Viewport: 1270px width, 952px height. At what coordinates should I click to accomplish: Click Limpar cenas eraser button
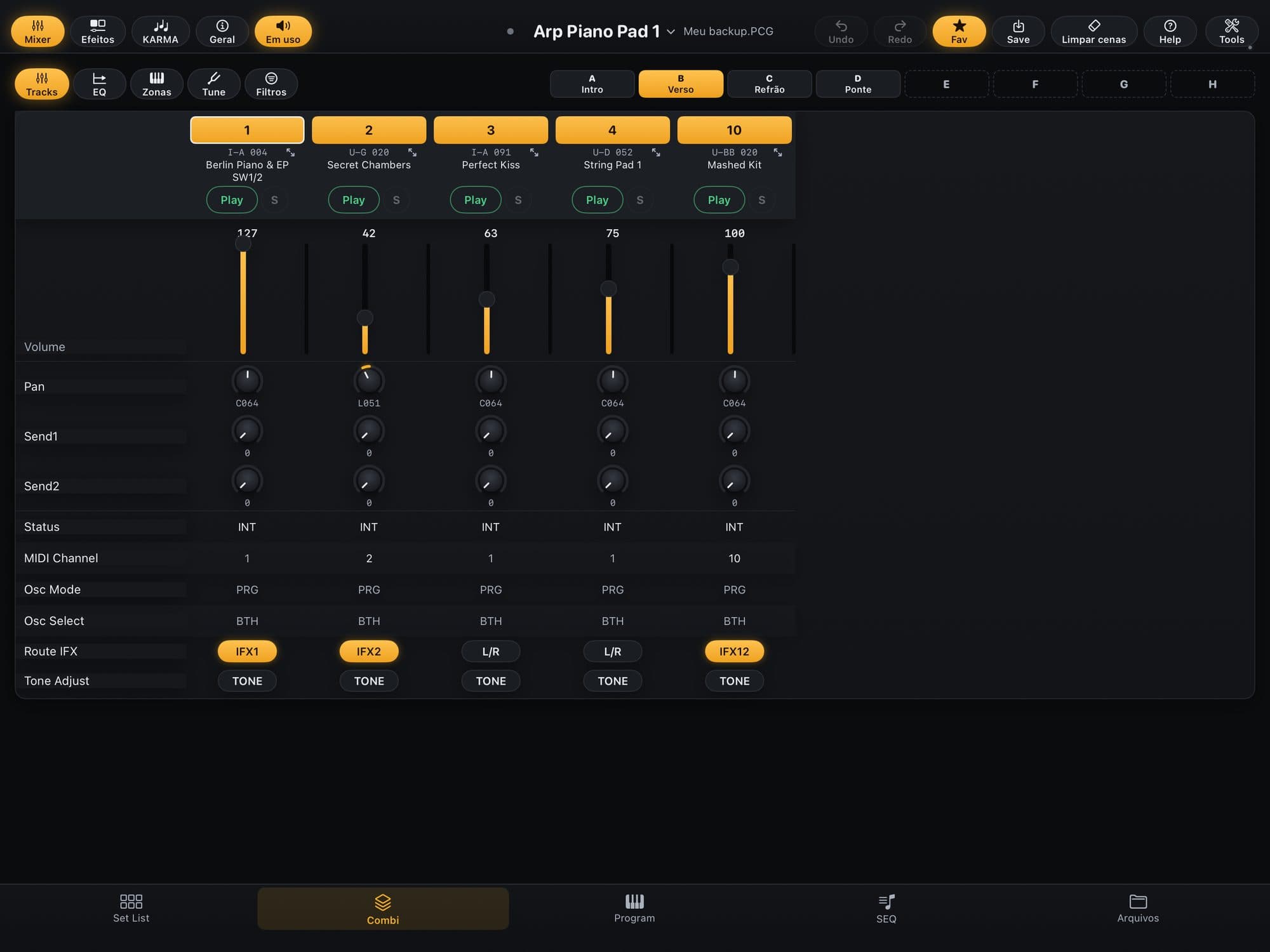pyautogui.click(x=1093, y=31)
